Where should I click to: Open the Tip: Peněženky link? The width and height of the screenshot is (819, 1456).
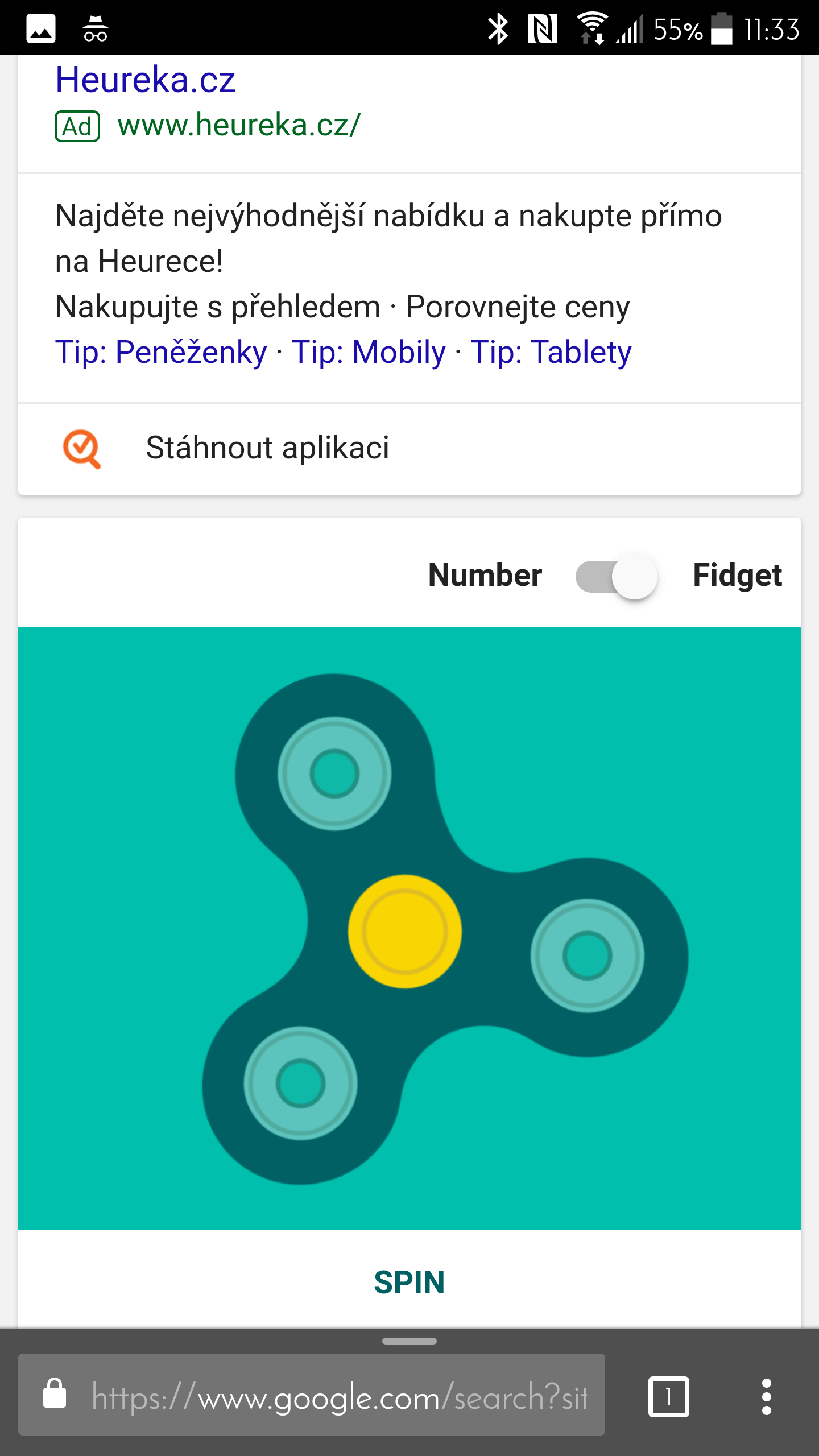point(161,351)
